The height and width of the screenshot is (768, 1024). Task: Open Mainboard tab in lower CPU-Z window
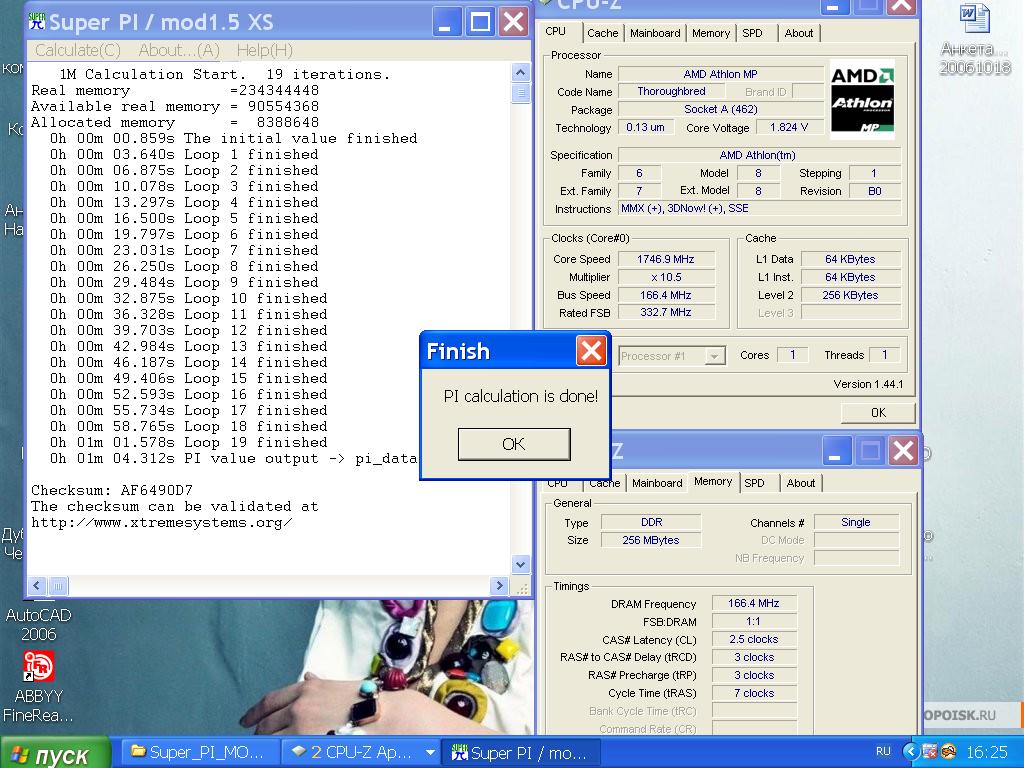point(657,483)
